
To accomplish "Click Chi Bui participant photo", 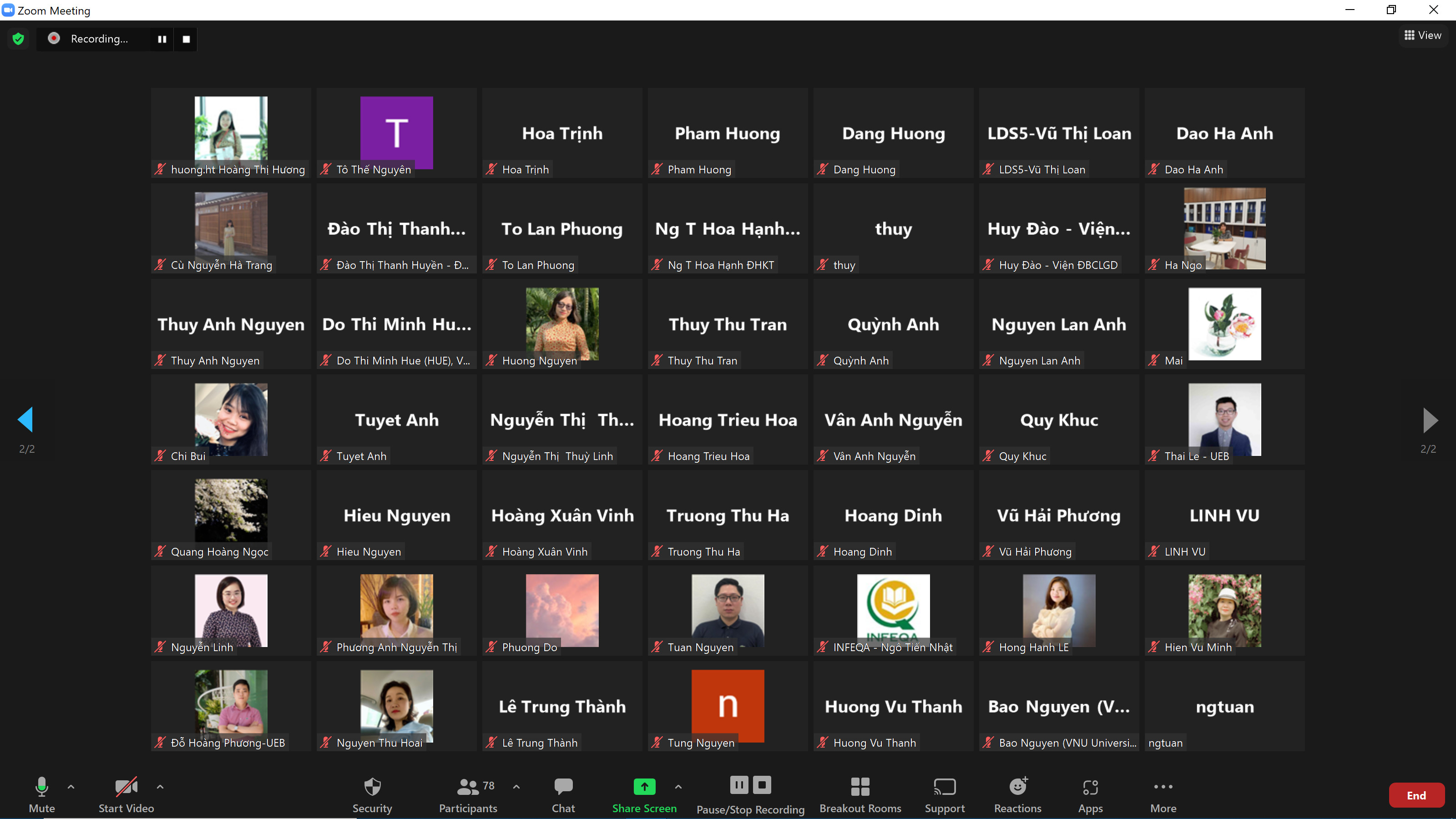I will tap(231, 419).
